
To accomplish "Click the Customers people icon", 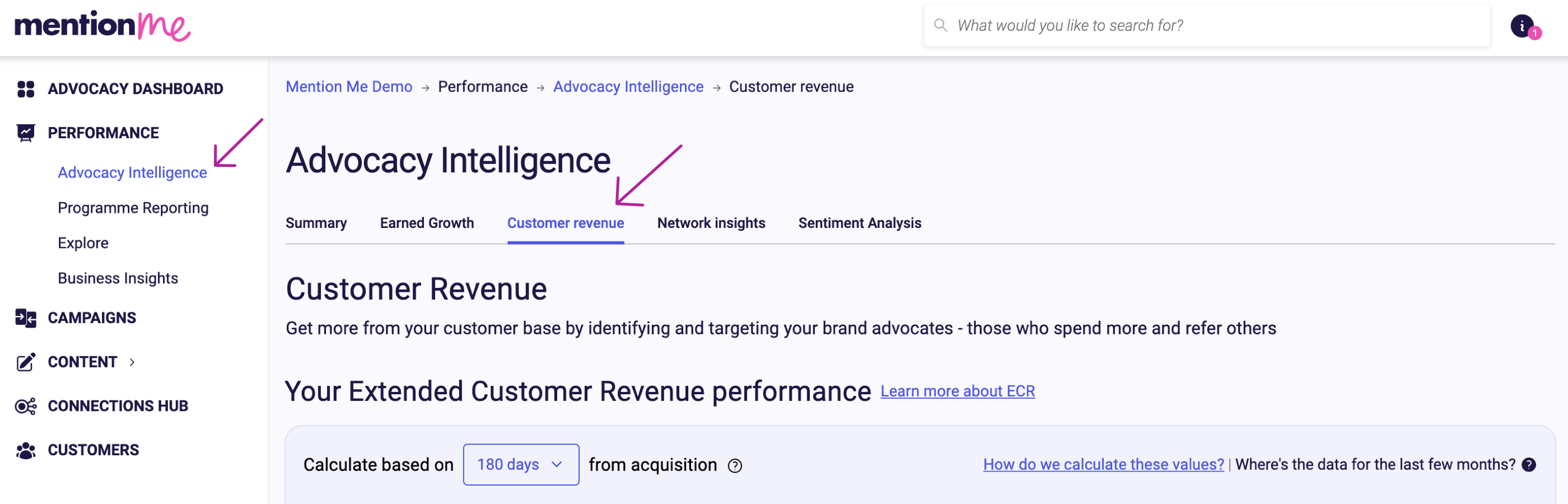I will 26,450.
